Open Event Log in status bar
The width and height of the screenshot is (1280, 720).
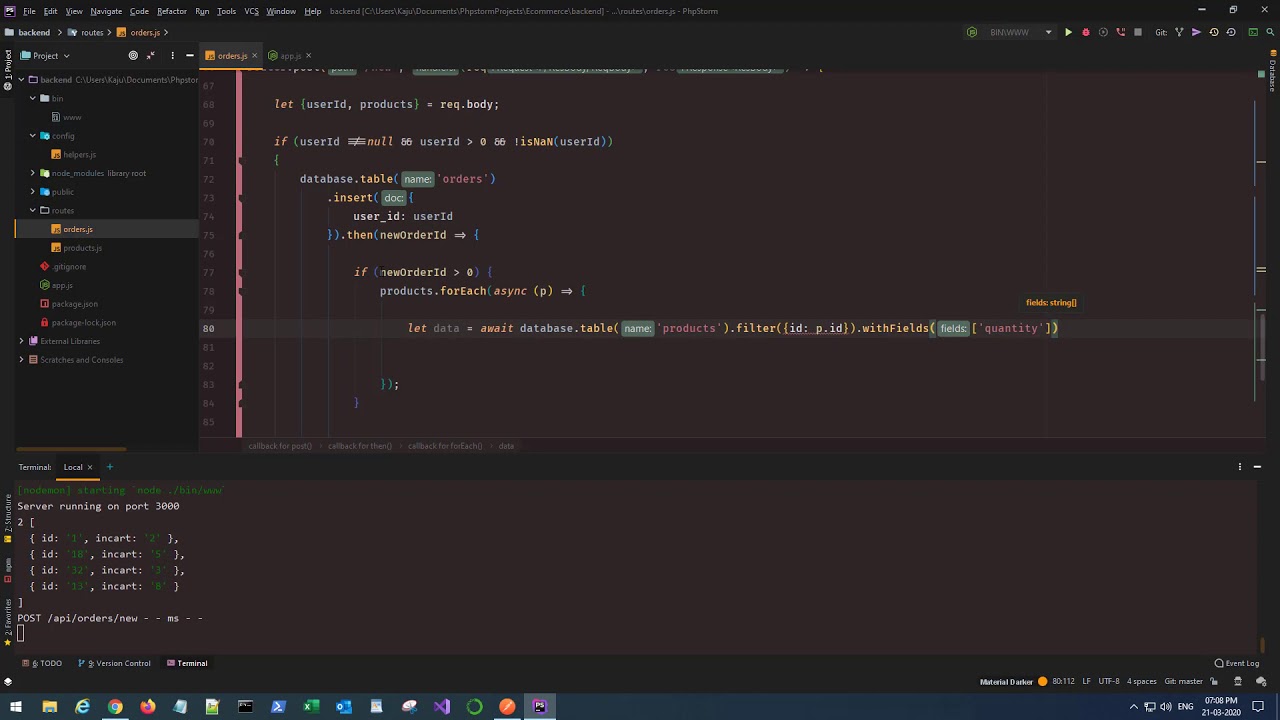[1237, 663]
